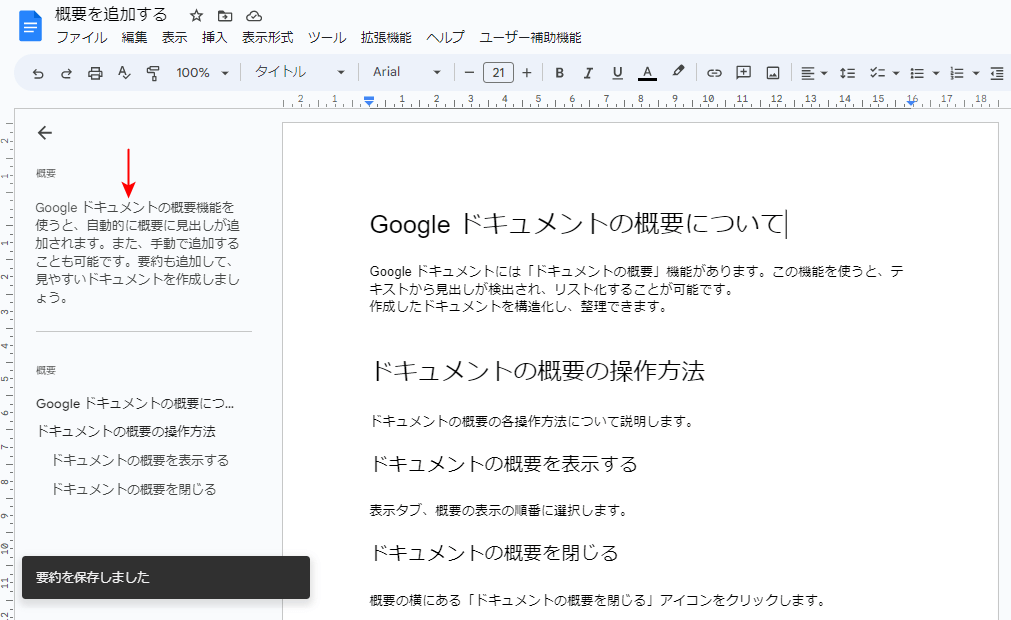The width and height of the screenshot is (1011, 620).
Task: Close the outline with back arrow
Action: [44, 133]
